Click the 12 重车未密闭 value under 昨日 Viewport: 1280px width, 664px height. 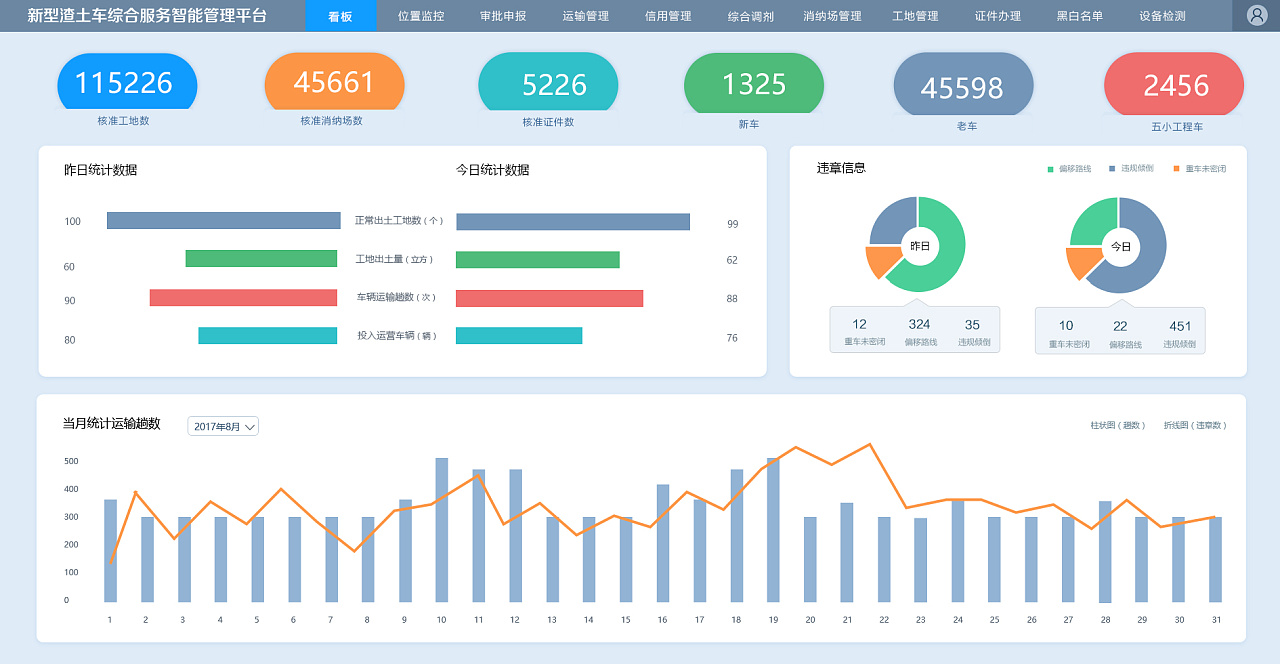[x=859, y=324]
